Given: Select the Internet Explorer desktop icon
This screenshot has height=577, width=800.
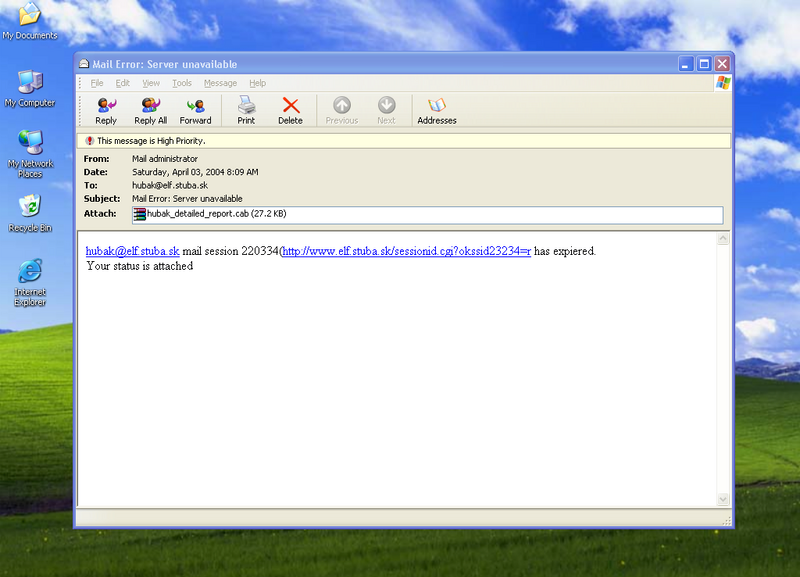Looking at the screenshot, I should click(x=30, y=271).
